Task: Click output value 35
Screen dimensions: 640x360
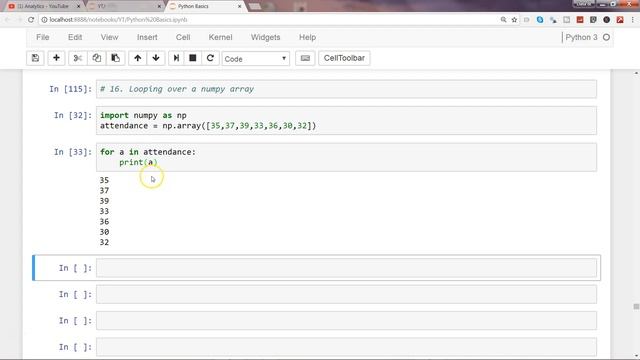Action: (104, 180)
